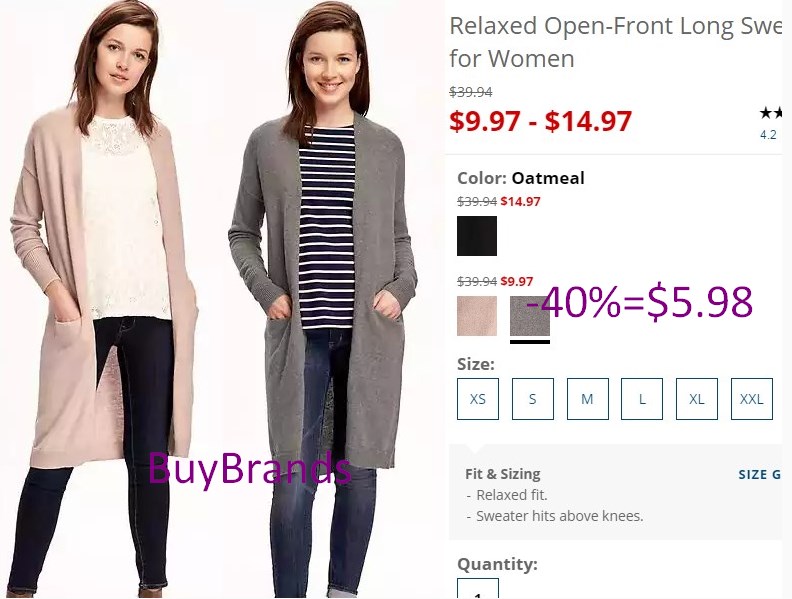792x599 pixels.
Task: Choose size XXL
Action: point(752,399)
